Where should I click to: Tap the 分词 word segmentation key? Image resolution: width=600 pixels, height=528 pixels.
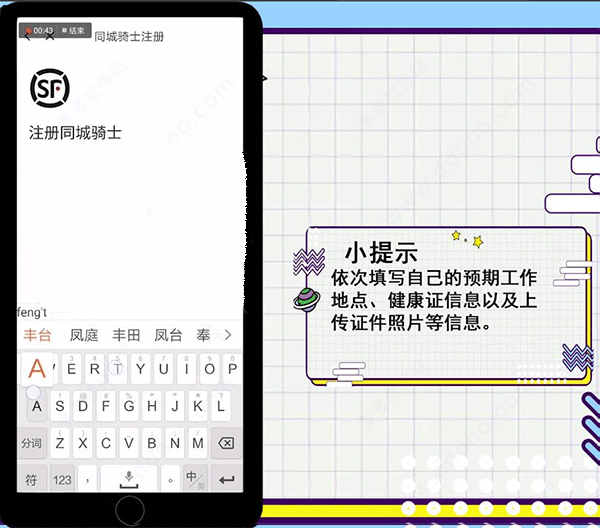(x=31, y=443)
